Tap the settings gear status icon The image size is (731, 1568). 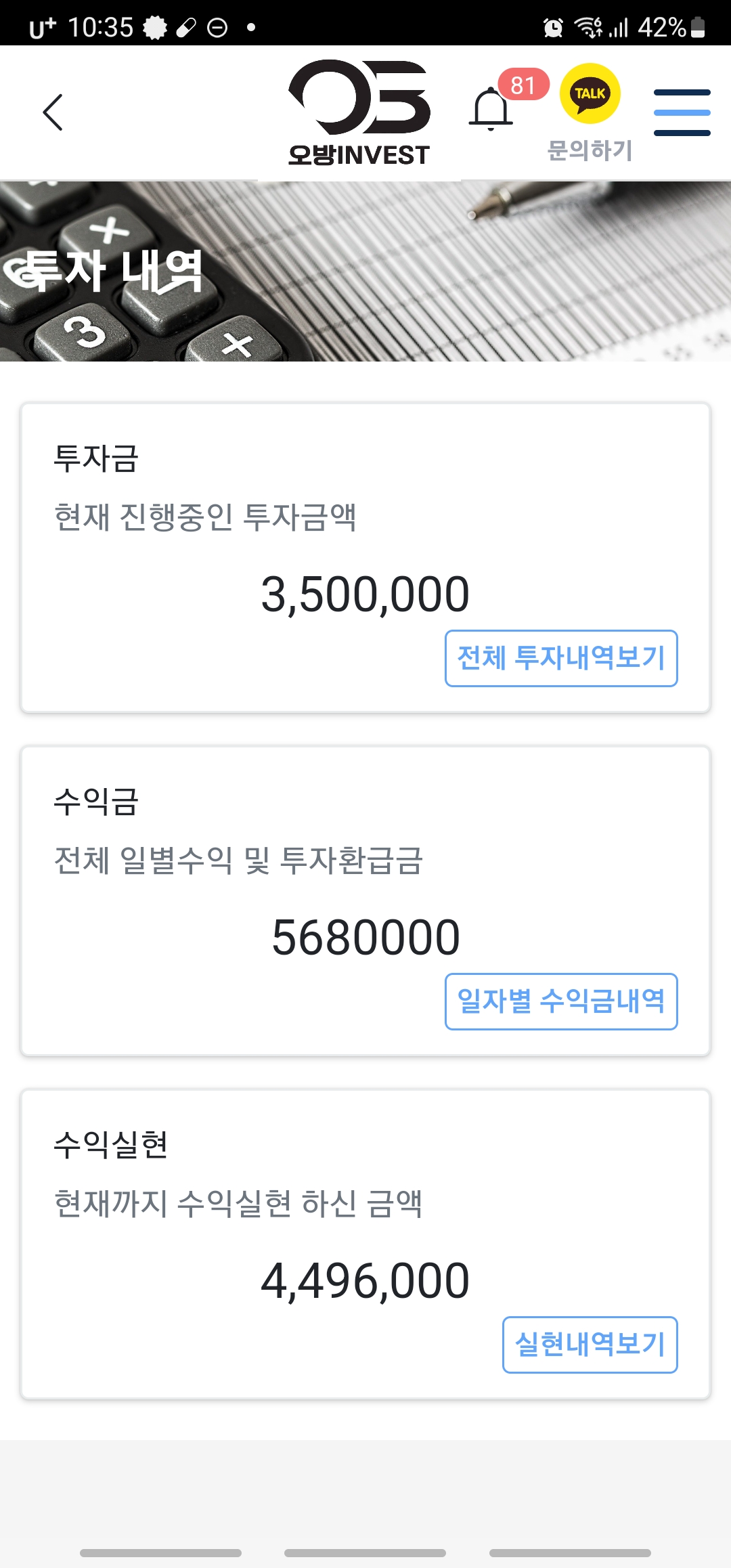click(x=155, y=28)
